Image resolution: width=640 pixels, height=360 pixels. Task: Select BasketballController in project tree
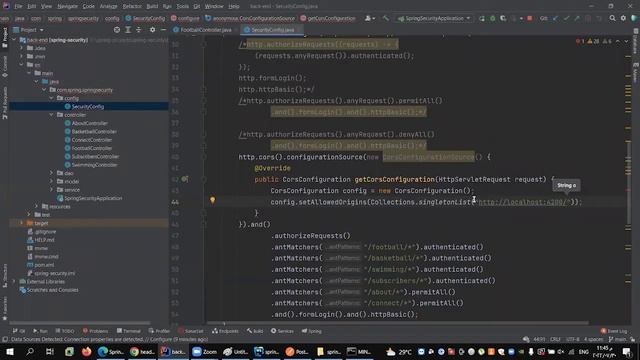tap(94, 131)
